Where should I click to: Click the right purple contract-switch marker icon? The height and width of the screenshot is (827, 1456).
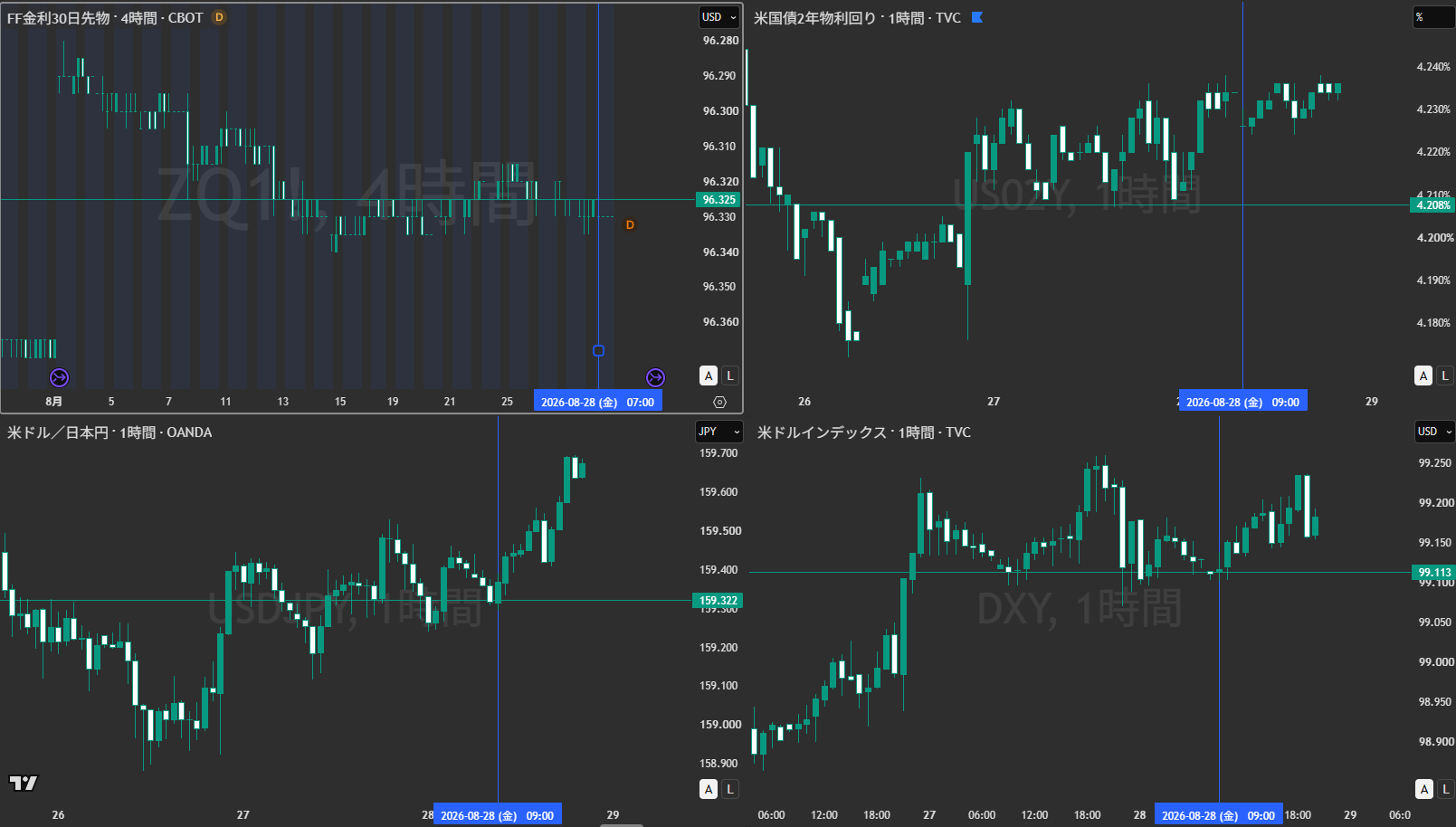click(655, 377)
